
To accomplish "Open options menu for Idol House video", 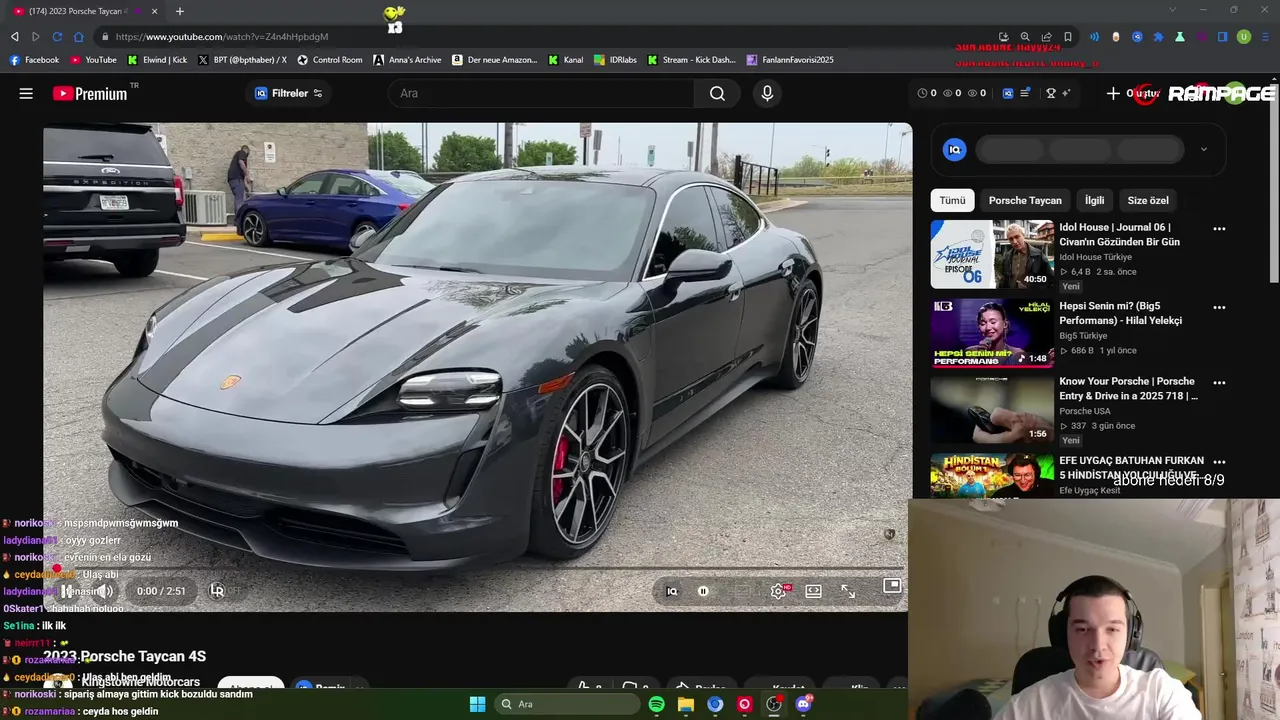I will [1219, 229].
